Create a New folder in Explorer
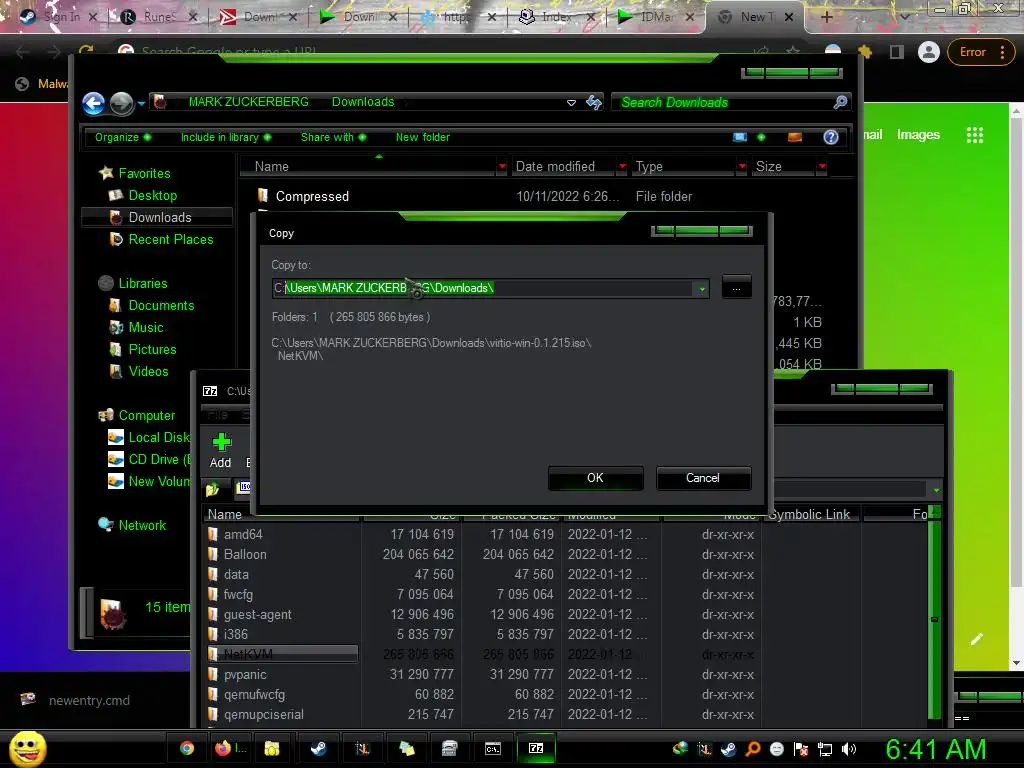The width and height of the screenshot is (1024, 768). [x=423, y=137]
